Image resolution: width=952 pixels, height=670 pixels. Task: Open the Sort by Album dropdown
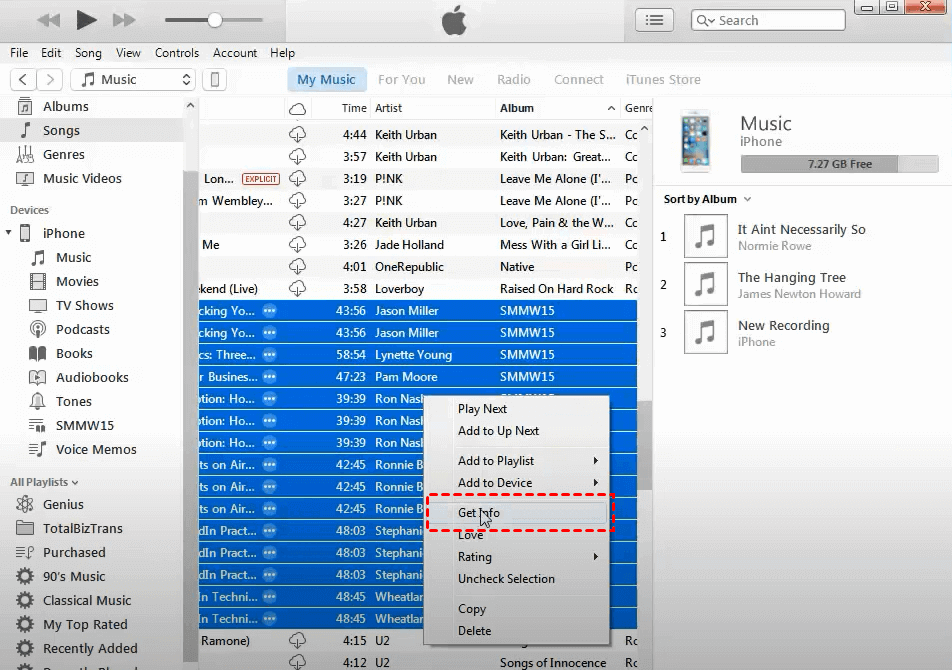point(707,200)
